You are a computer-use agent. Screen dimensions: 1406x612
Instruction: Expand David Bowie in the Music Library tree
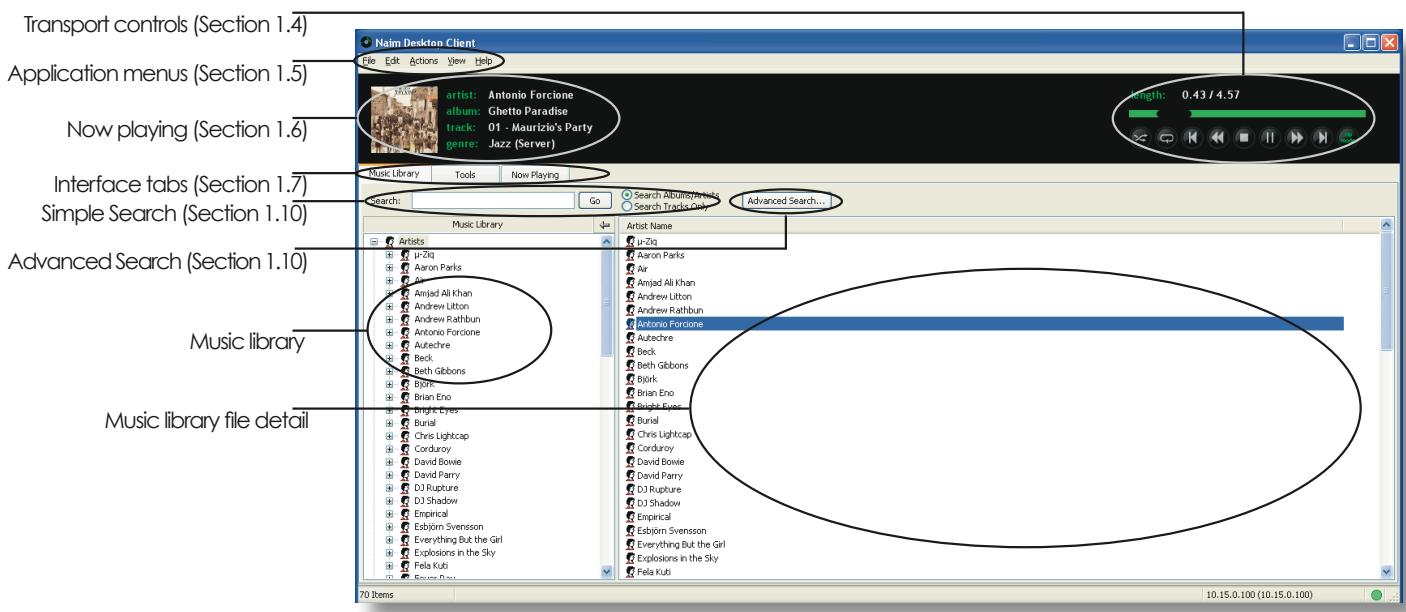coord(389,462)
